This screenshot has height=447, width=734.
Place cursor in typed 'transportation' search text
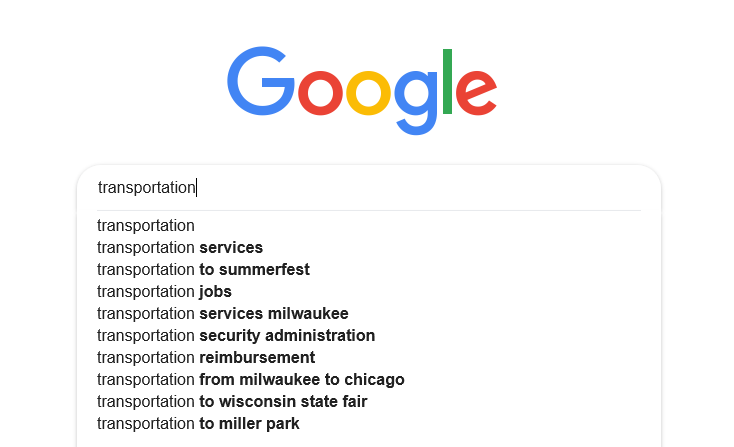pyautogui.click(x=146, y=187)
